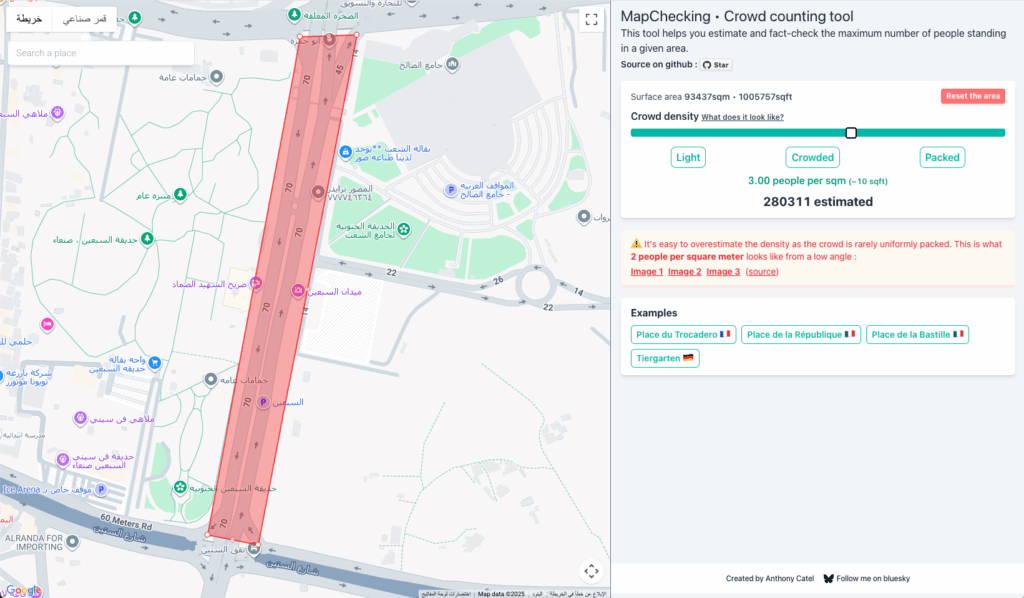Load Place de la Bastille example
The image size is (1024, 598).
(917, 334)
